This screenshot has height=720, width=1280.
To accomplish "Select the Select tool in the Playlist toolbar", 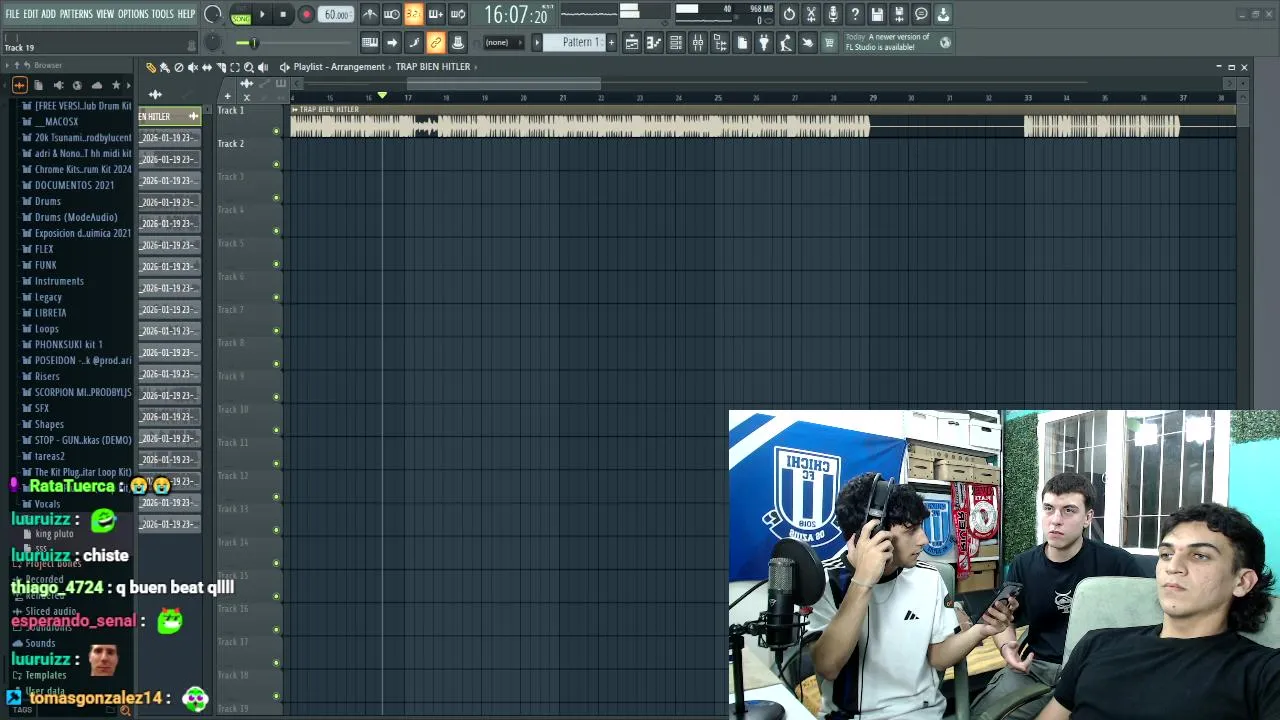I will coord(235,67).
